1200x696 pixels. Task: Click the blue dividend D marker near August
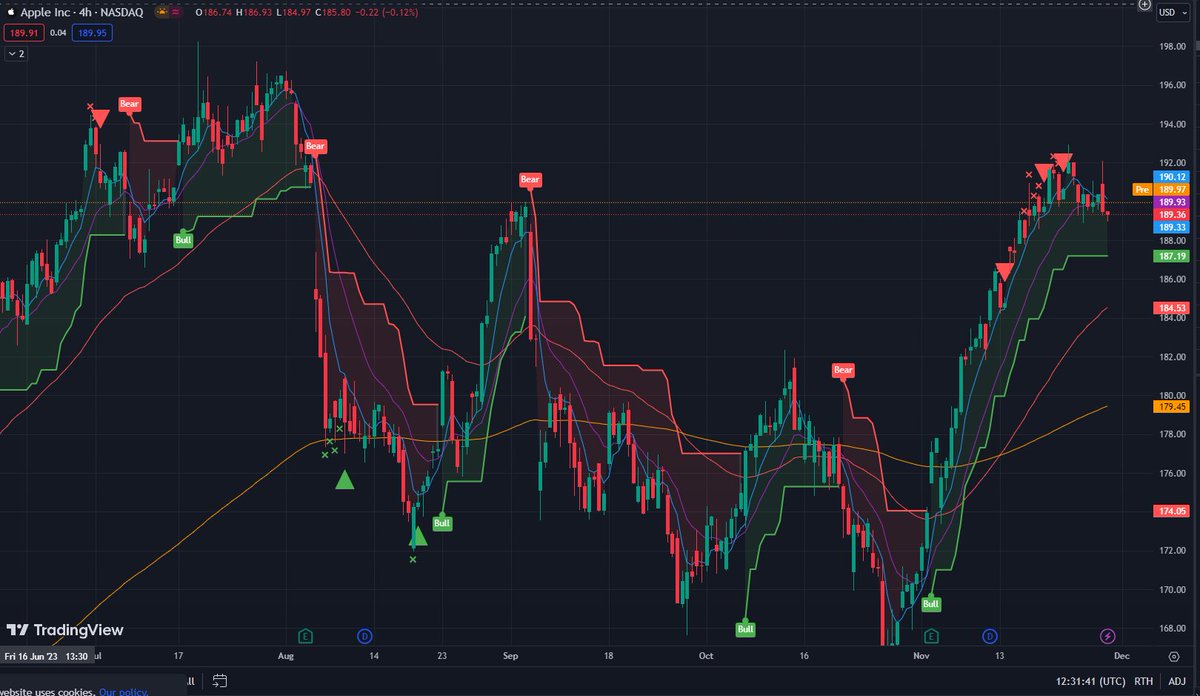[365, 636]
